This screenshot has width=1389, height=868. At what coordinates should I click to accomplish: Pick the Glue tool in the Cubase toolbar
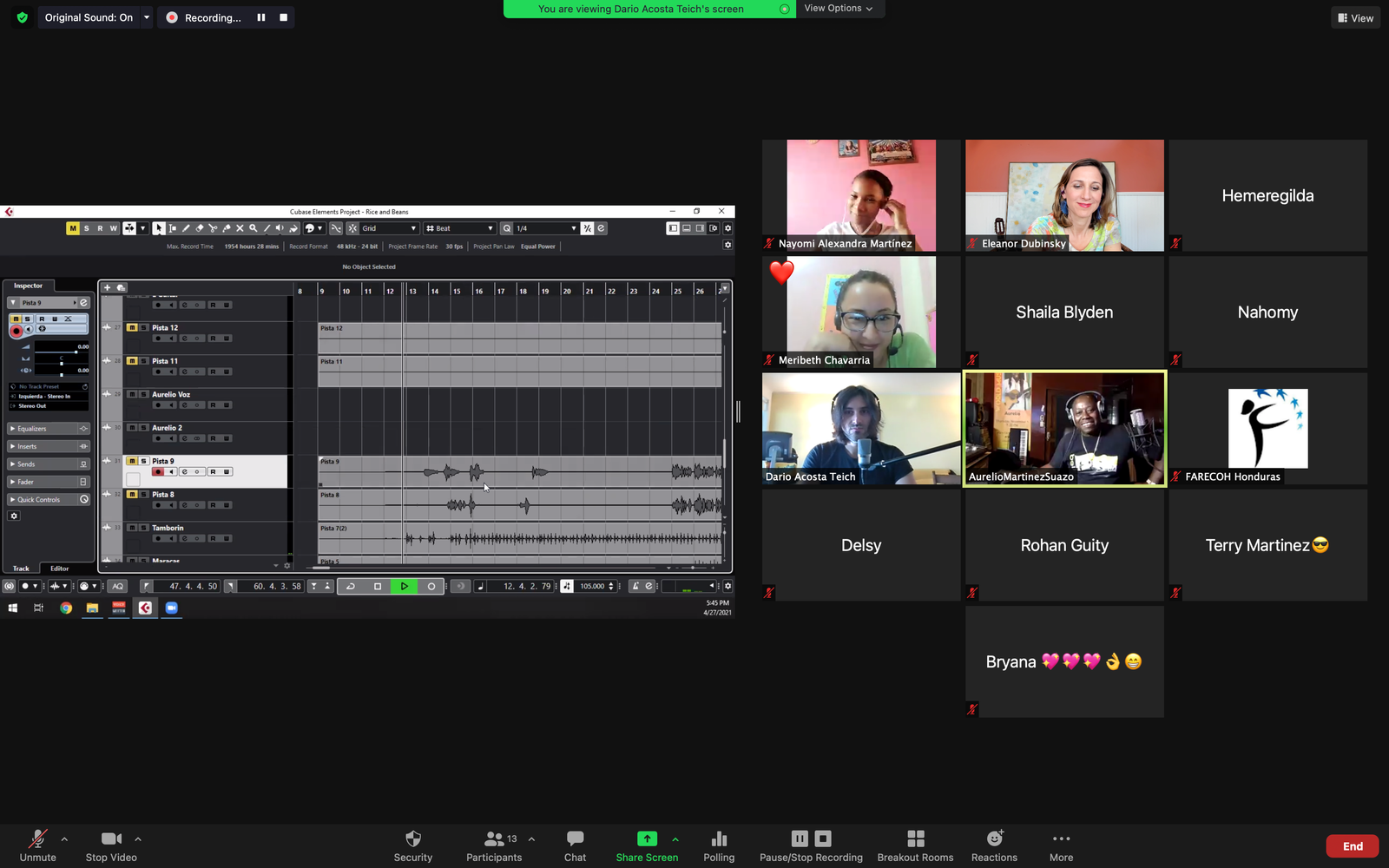(227, 228)
